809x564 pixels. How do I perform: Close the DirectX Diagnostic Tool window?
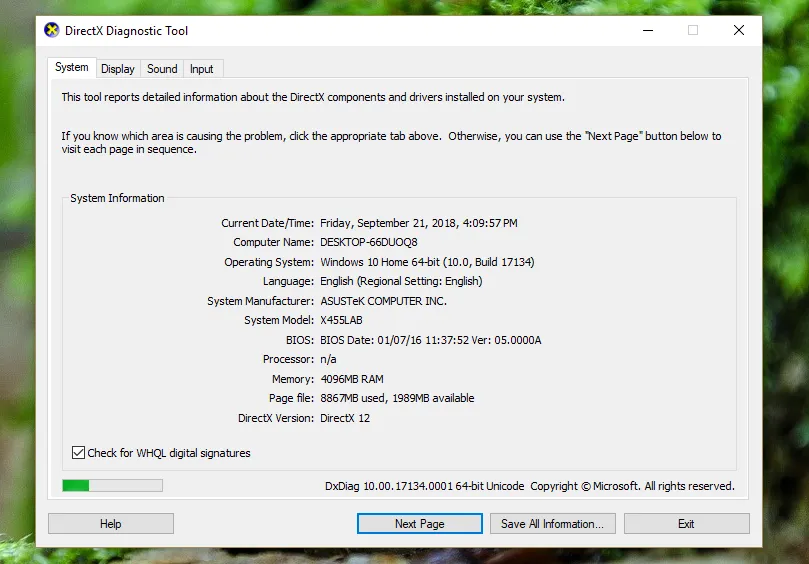pos(739,30)
